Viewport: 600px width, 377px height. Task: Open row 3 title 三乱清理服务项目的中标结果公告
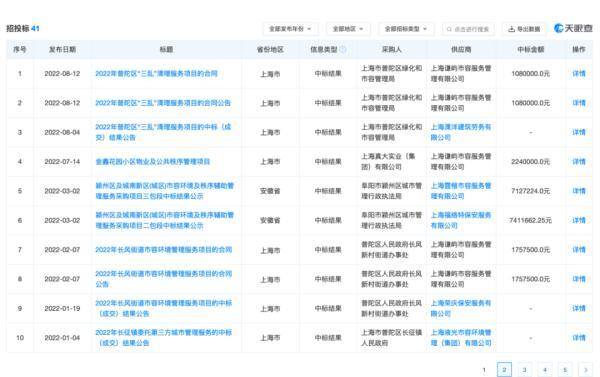pos(163,132)
